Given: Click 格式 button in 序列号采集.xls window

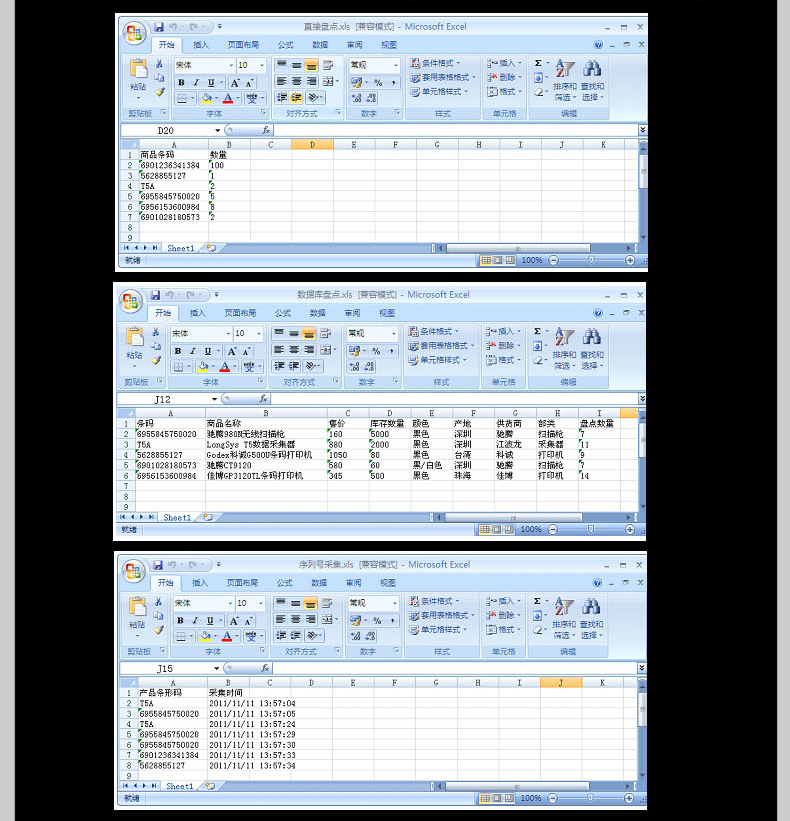Looking at the screenshot, I should pyautogui.click(x=503, y=630).
